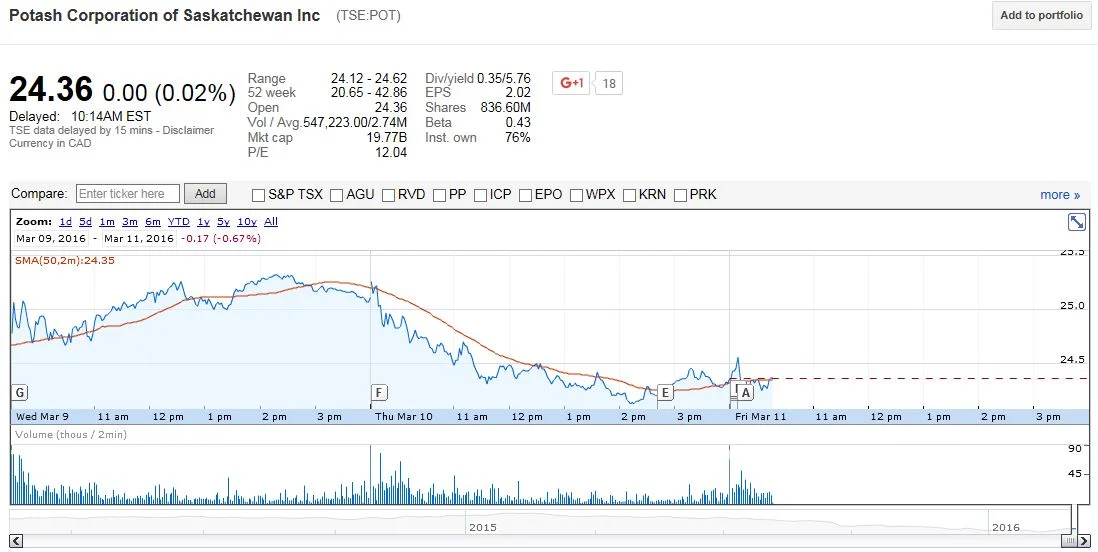Click the Wed Mar 9 axis label
The image size is (1098, 552).
(42, 417)
